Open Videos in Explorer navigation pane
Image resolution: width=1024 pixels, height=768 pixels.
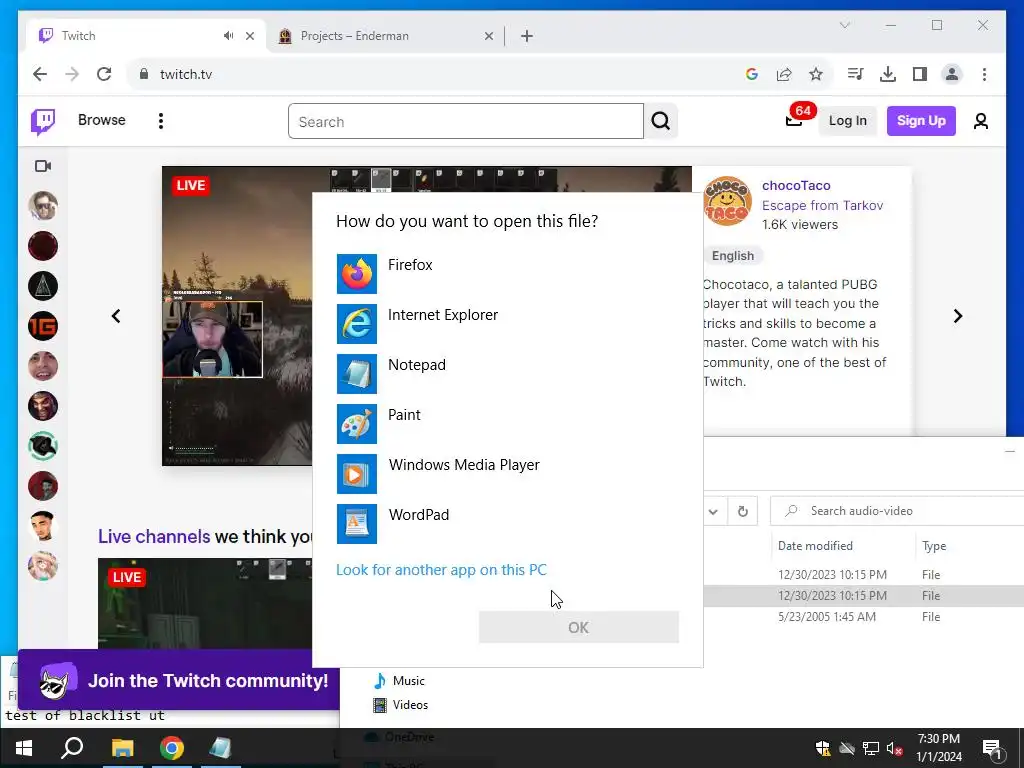(400, 705)
